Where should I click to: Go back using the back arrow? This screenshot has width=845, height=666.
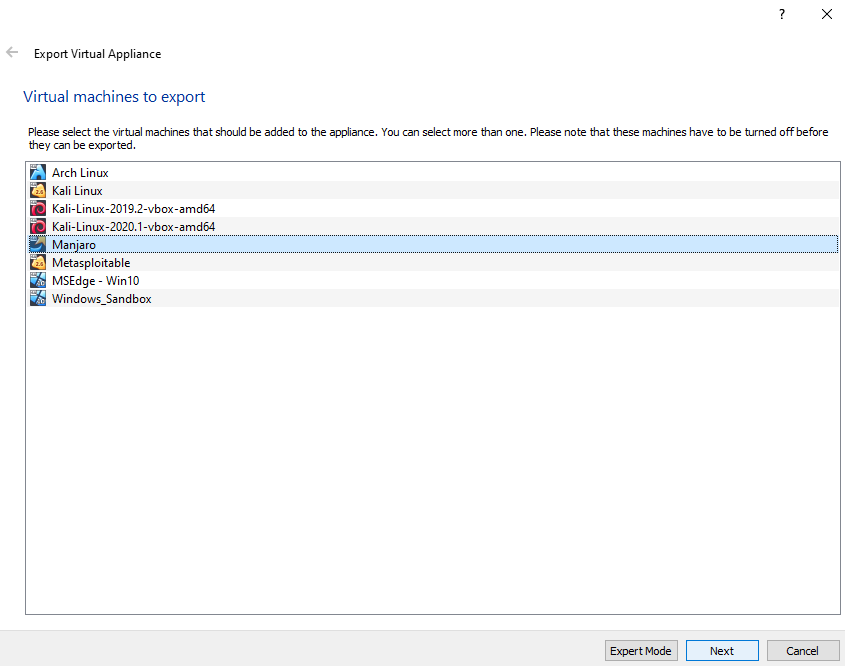(12, 52)
